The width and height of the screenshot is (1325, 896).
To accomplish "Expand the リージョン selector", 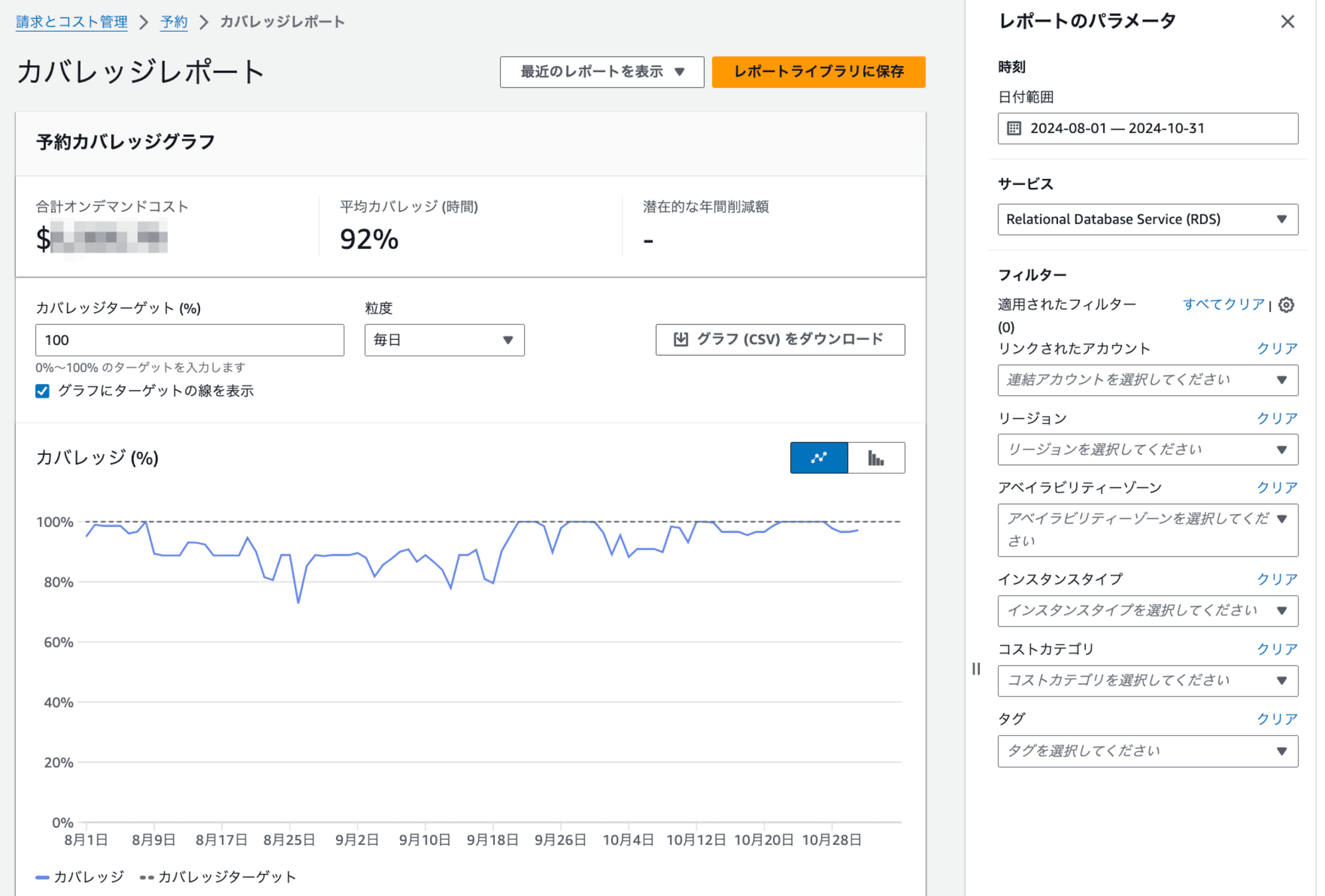I will click(x=1147, y=450).
